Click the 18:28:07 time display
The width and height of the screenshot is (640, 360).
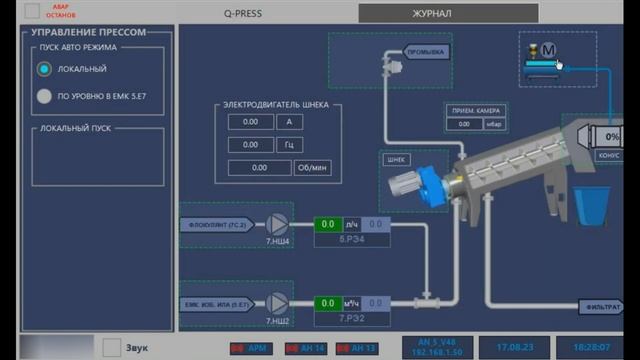point(590,347)
